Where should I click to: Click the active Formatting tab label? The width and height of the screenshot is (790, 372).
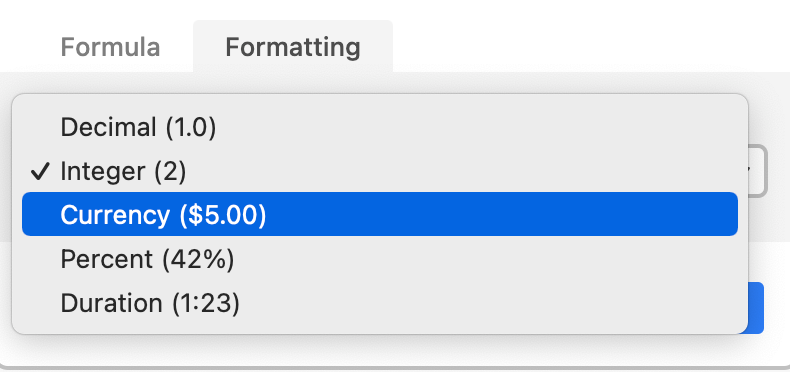coord(293,47)
